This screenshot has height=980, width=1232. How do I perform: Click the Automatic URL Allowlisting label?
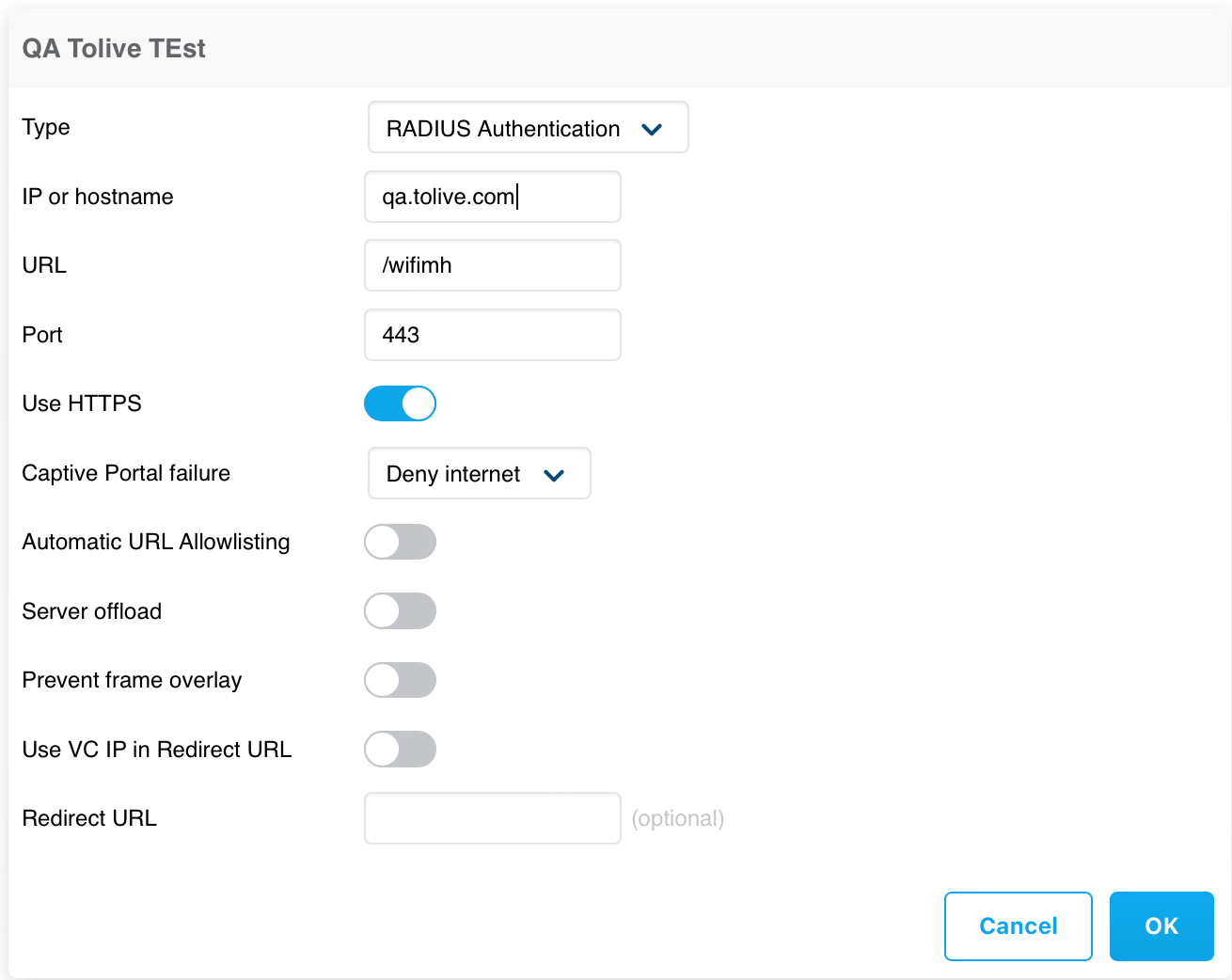156,542
